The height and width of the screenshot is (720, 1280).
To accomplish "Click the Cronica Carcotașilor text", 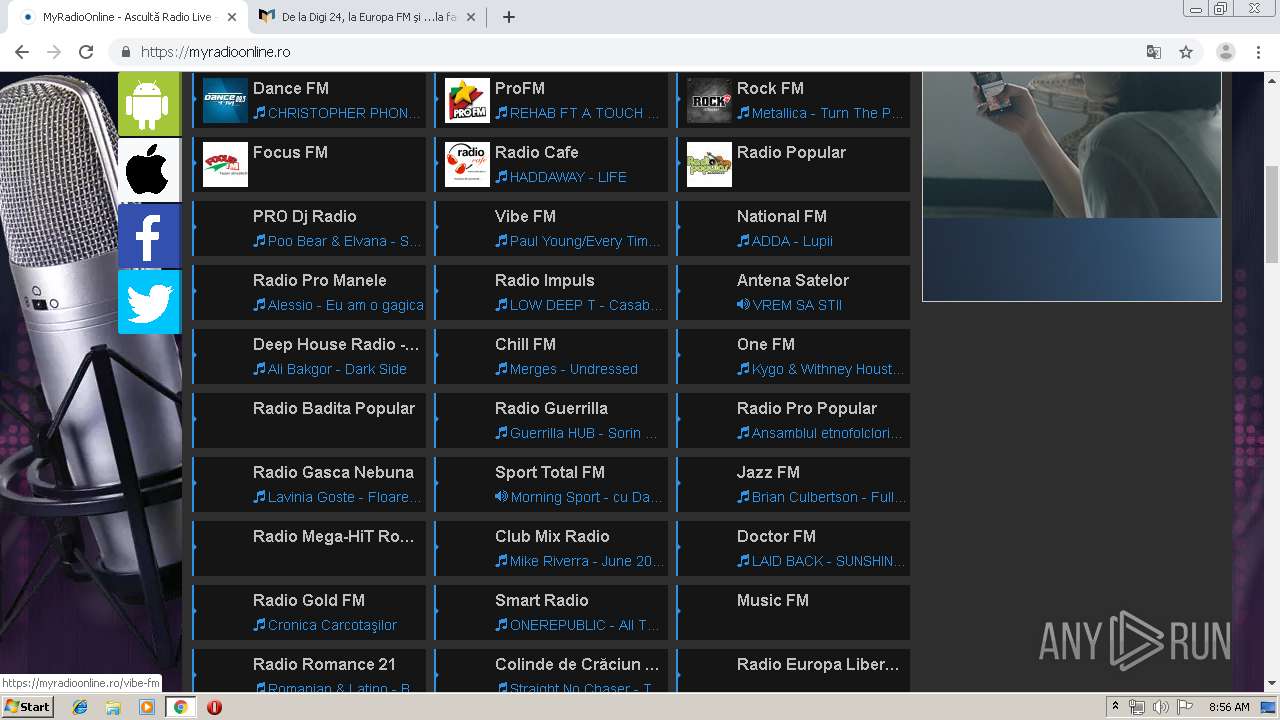I will click(x=332, y=625).
